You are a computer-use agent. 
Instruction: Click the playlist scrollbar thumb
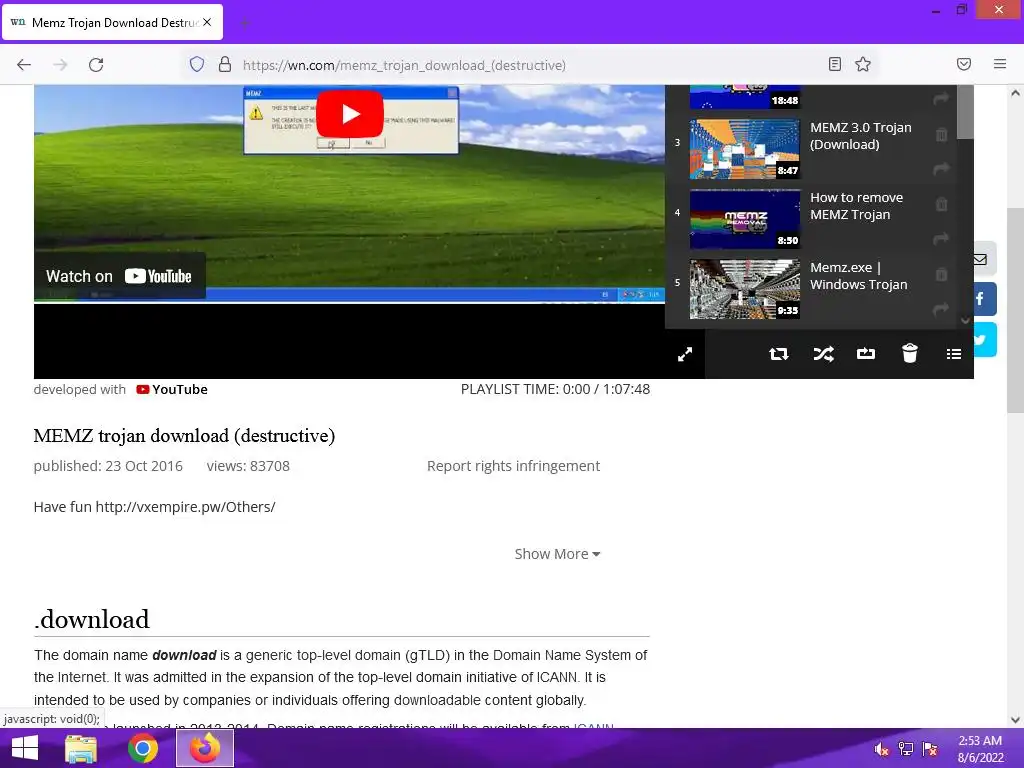[965, 112]
